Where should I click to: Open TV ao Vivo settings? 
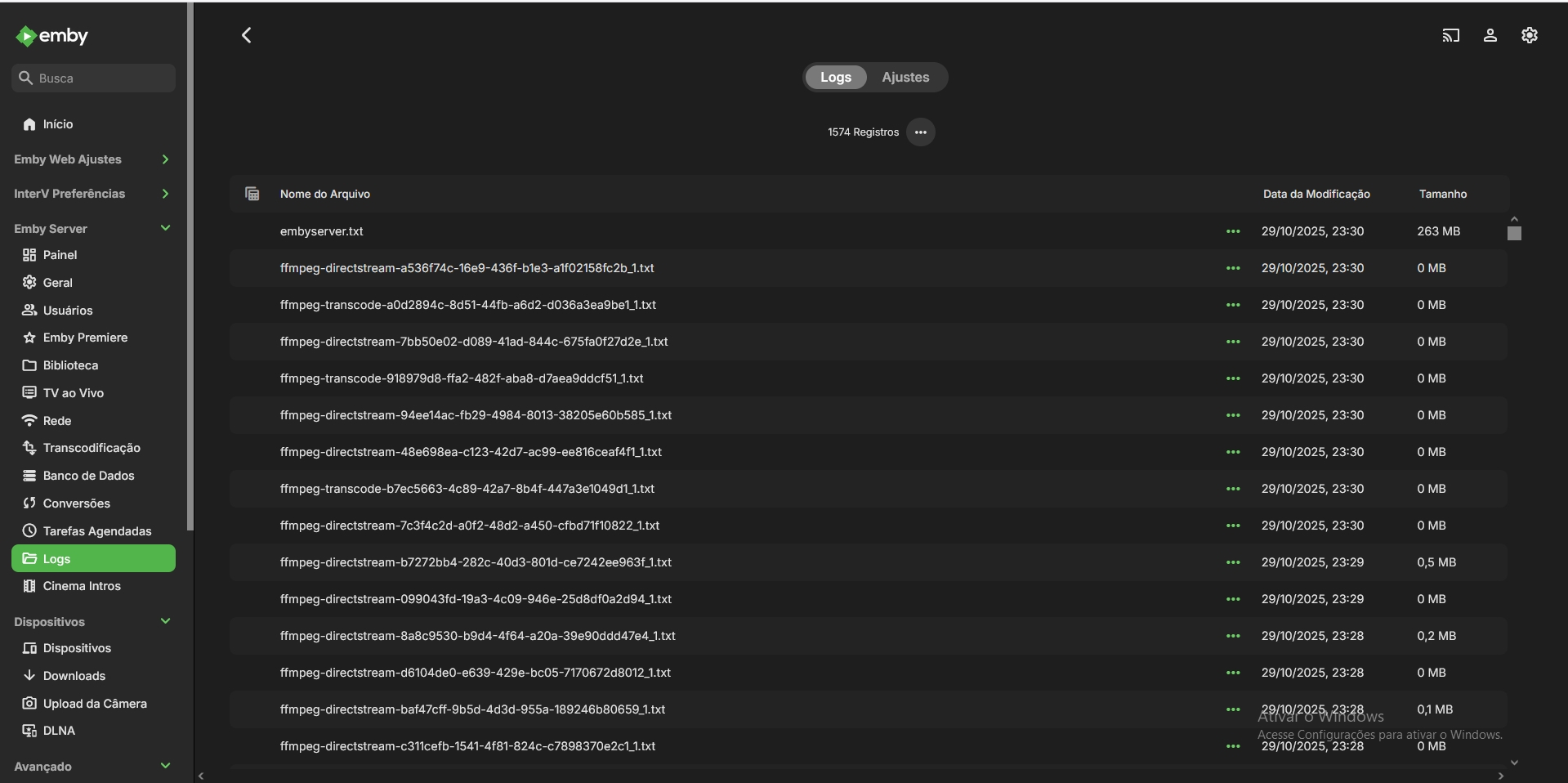93,393
